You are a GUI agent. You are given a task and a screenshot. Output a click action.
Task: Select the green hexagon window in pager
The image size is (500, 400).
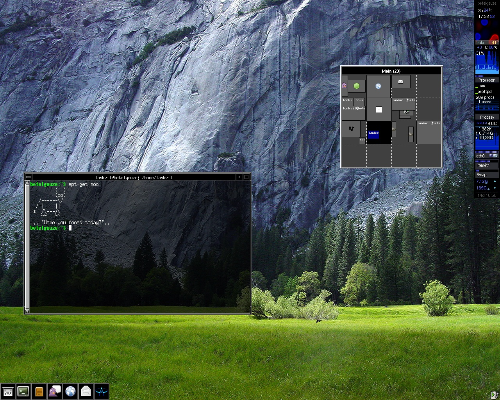[356, 86]
